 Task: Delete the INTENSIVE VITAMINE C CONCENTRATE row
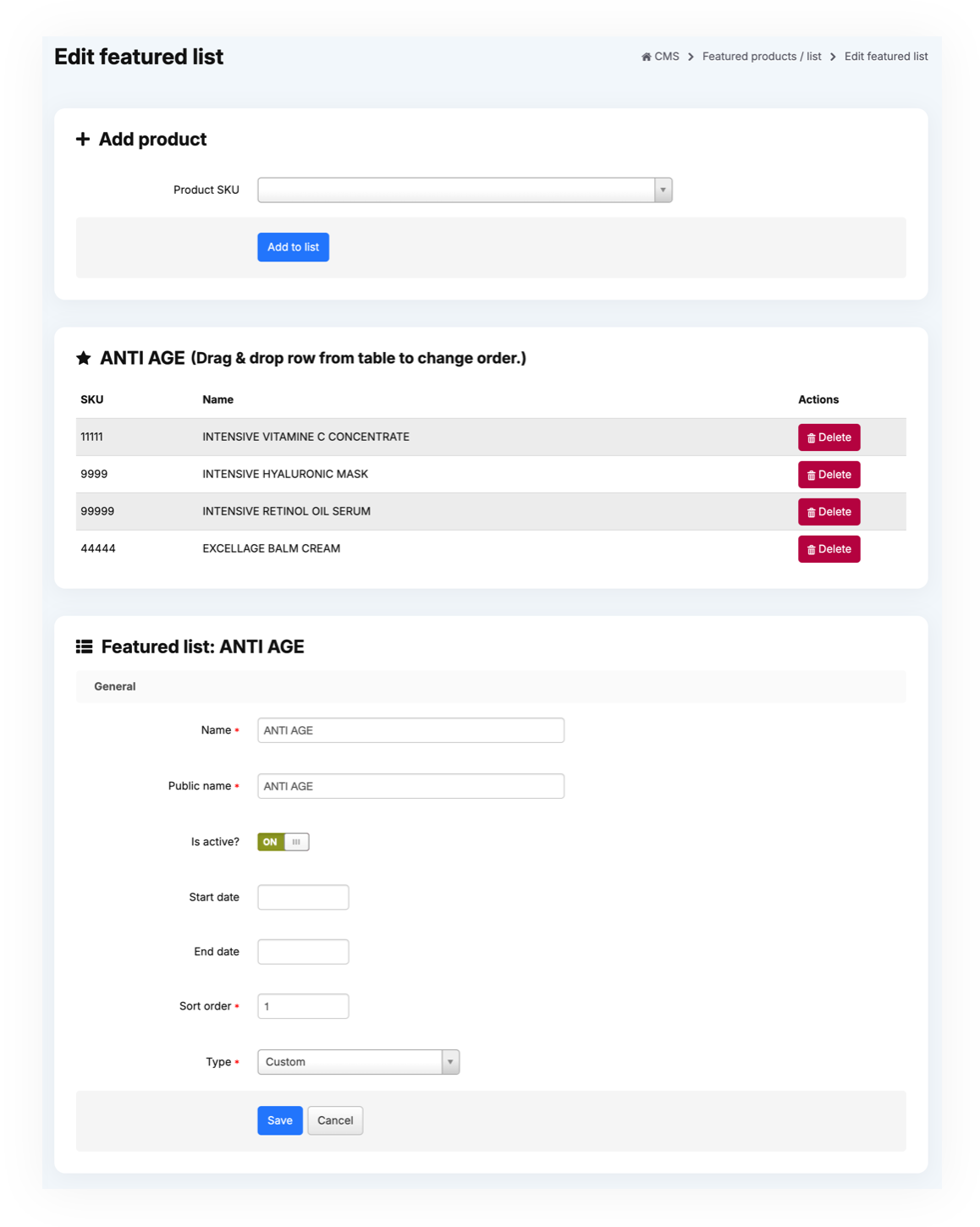coord(829,437)
